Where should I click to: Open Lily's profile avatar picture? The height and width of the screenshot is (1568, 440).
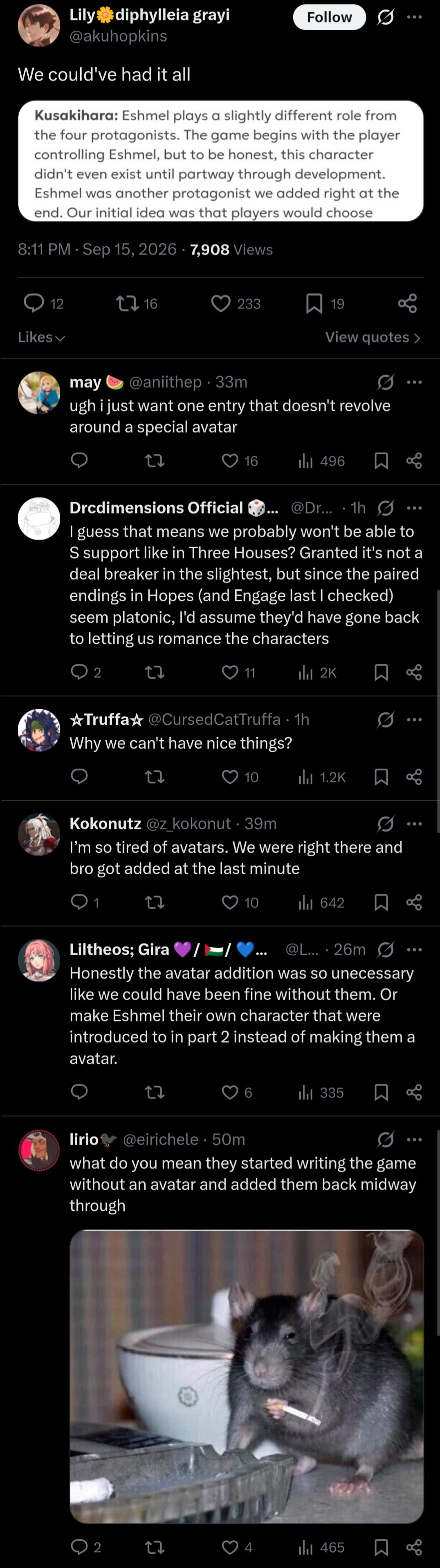(39, 26)
